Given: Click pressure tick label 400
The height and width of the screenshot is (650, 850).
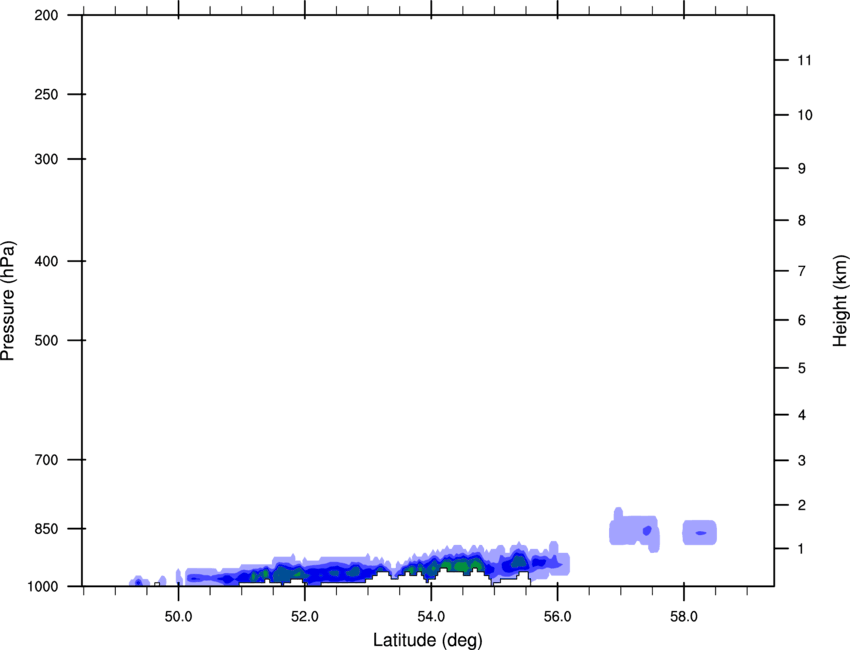Looking at the screenshot, I should [46, 261].
